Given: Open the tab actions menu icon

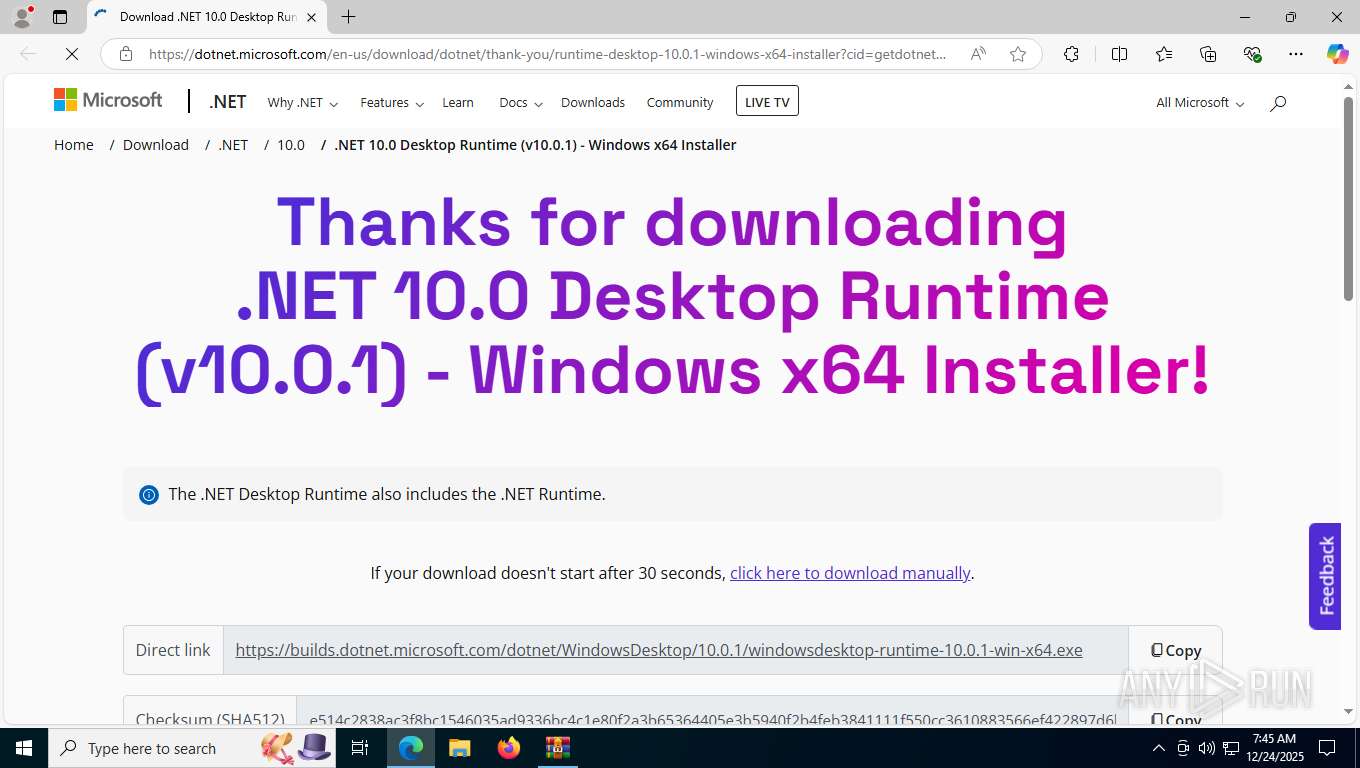Looking at the screenshot, I should (60, 17).
